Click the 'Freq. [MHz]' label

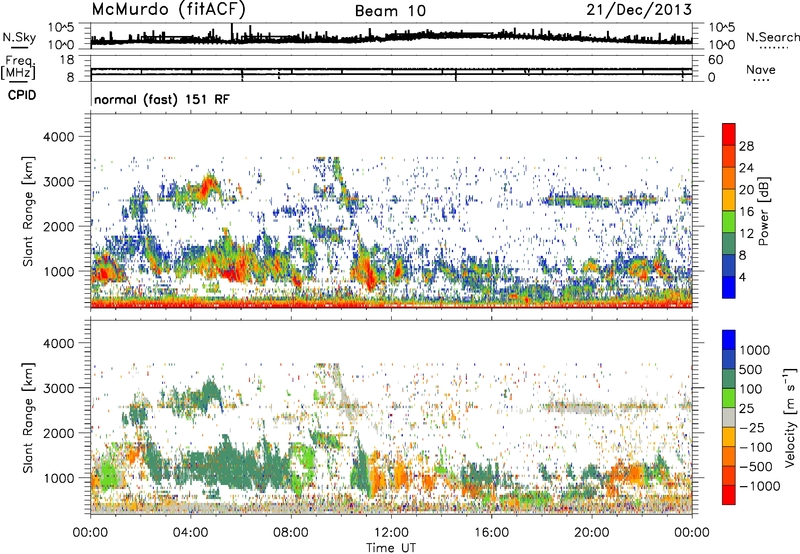coord(18,67)
